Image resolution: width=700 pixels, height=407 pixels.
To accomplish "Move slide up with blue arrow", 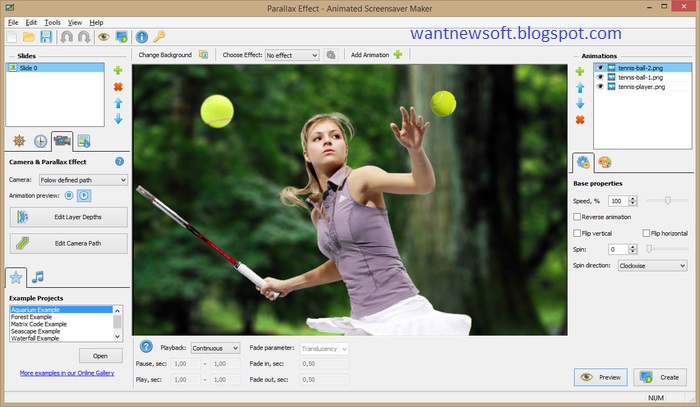I will [x=118, y=103].
